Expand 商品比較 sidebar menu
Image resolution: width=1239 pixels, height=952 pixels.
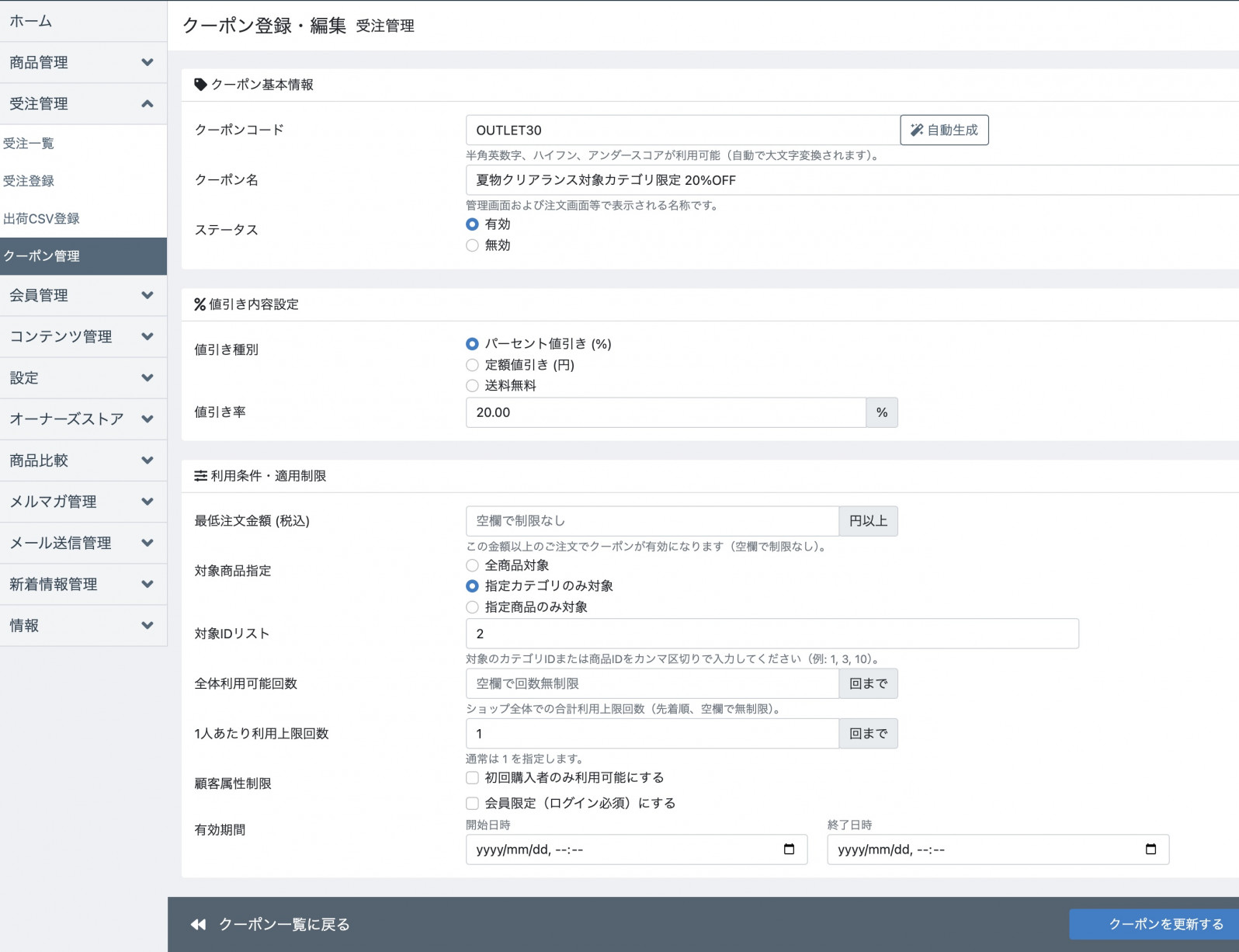pyautogui.click(x=83, y=460)
